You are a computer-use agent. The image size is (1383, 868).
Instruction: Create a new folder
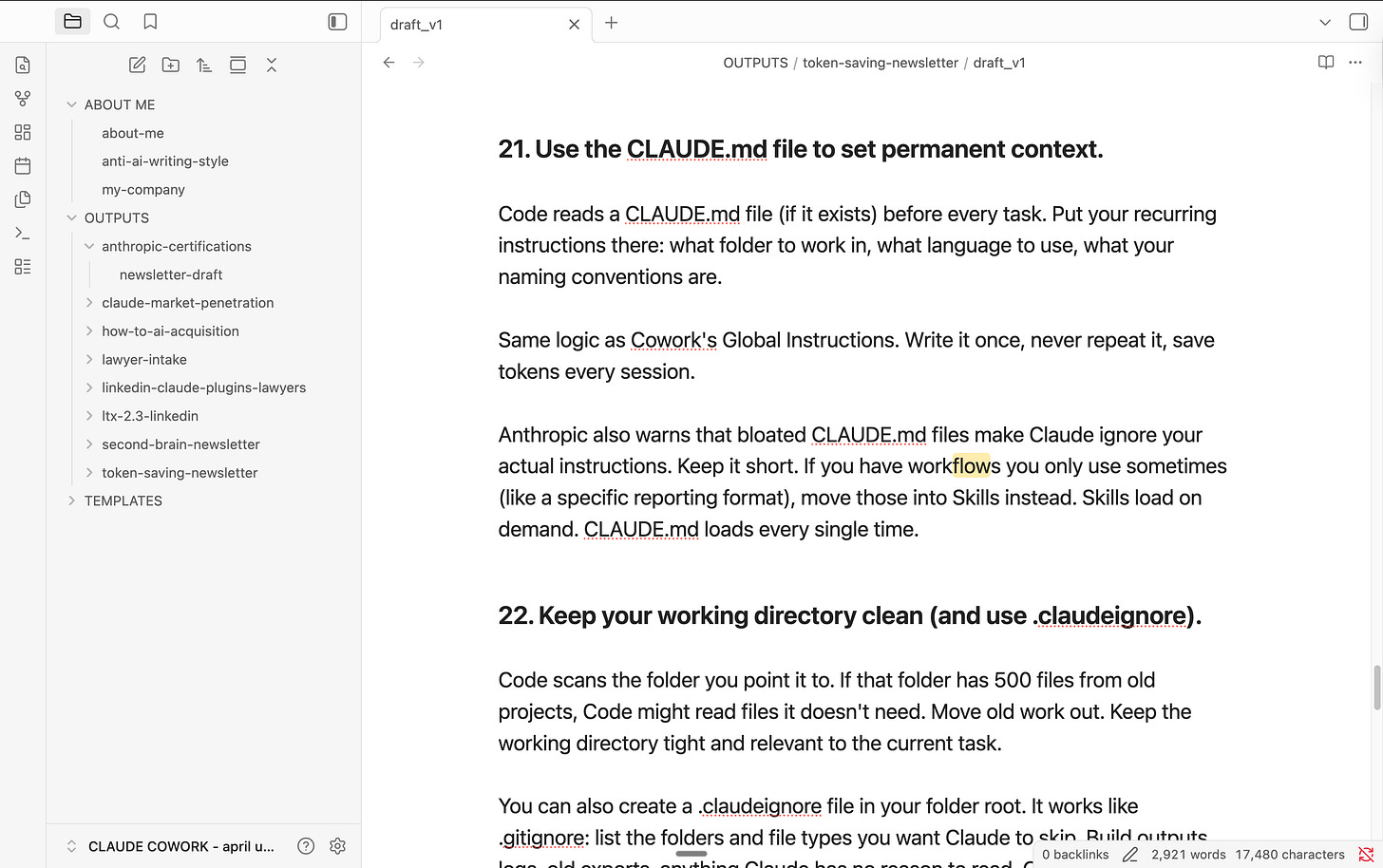point(171,65)
